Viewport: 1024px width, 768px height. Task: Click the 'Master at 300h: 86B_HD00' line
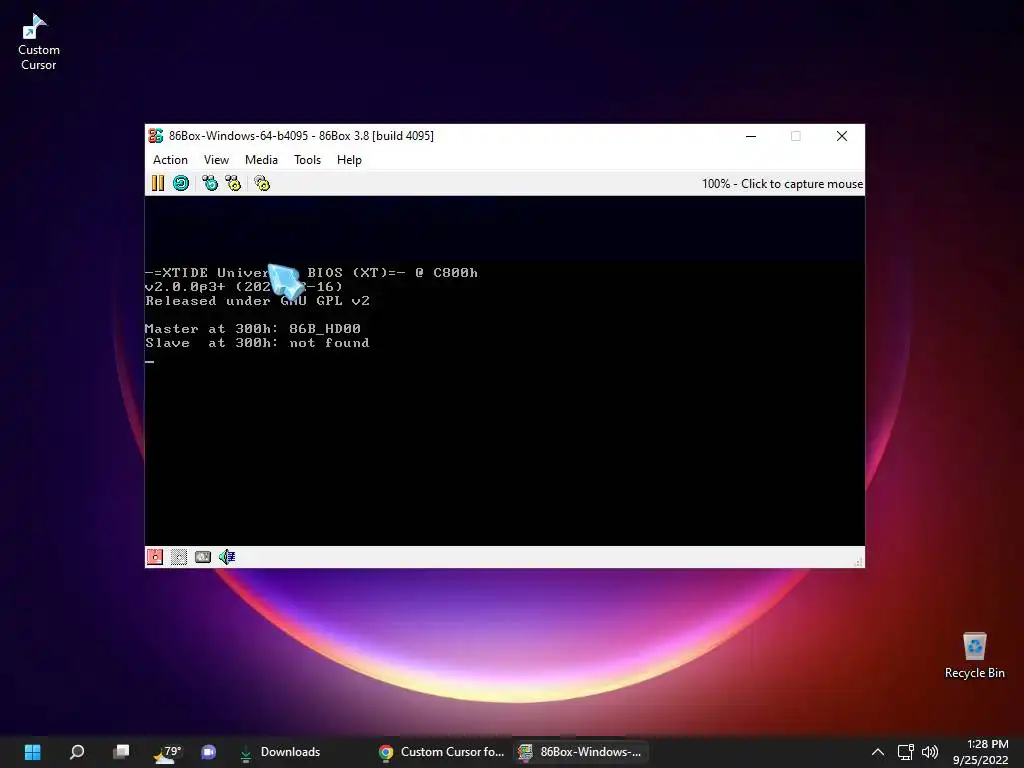pos(253,328)
